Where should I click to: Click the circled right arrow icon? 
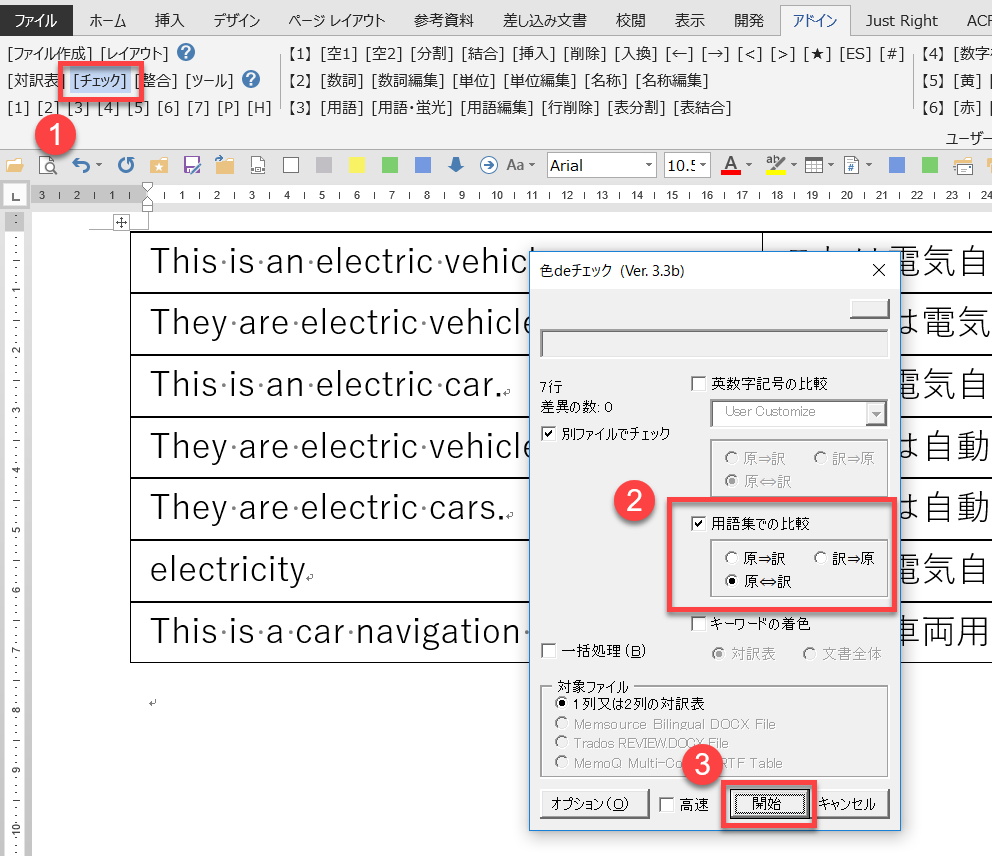pos(488,165)
